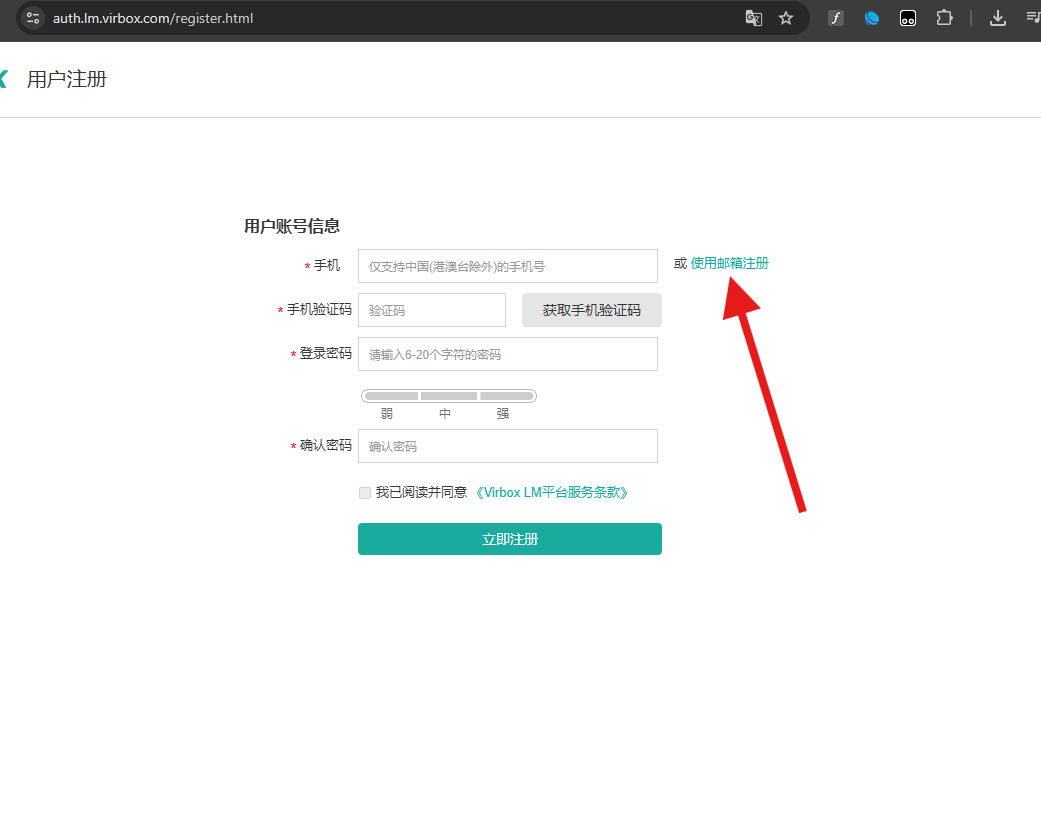Click the 强 strength label
1041x828 pixels.
coord(503,414)
